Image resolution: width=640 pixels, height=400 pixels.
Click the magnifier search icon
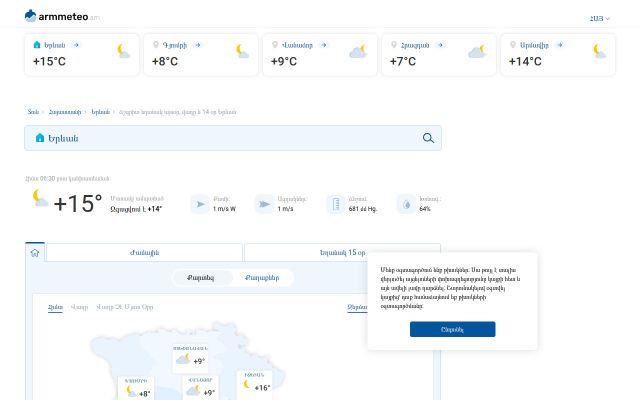(428, 138)
